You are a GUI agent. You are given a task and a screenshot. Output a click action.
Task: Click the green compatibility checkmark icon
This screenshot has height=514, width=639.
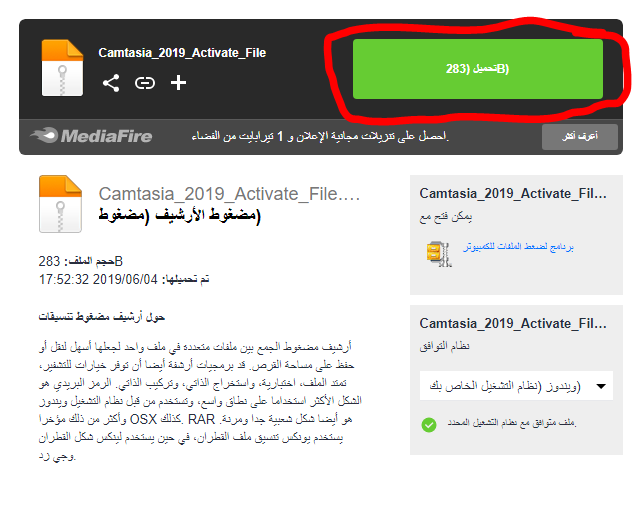coord(429,425)
